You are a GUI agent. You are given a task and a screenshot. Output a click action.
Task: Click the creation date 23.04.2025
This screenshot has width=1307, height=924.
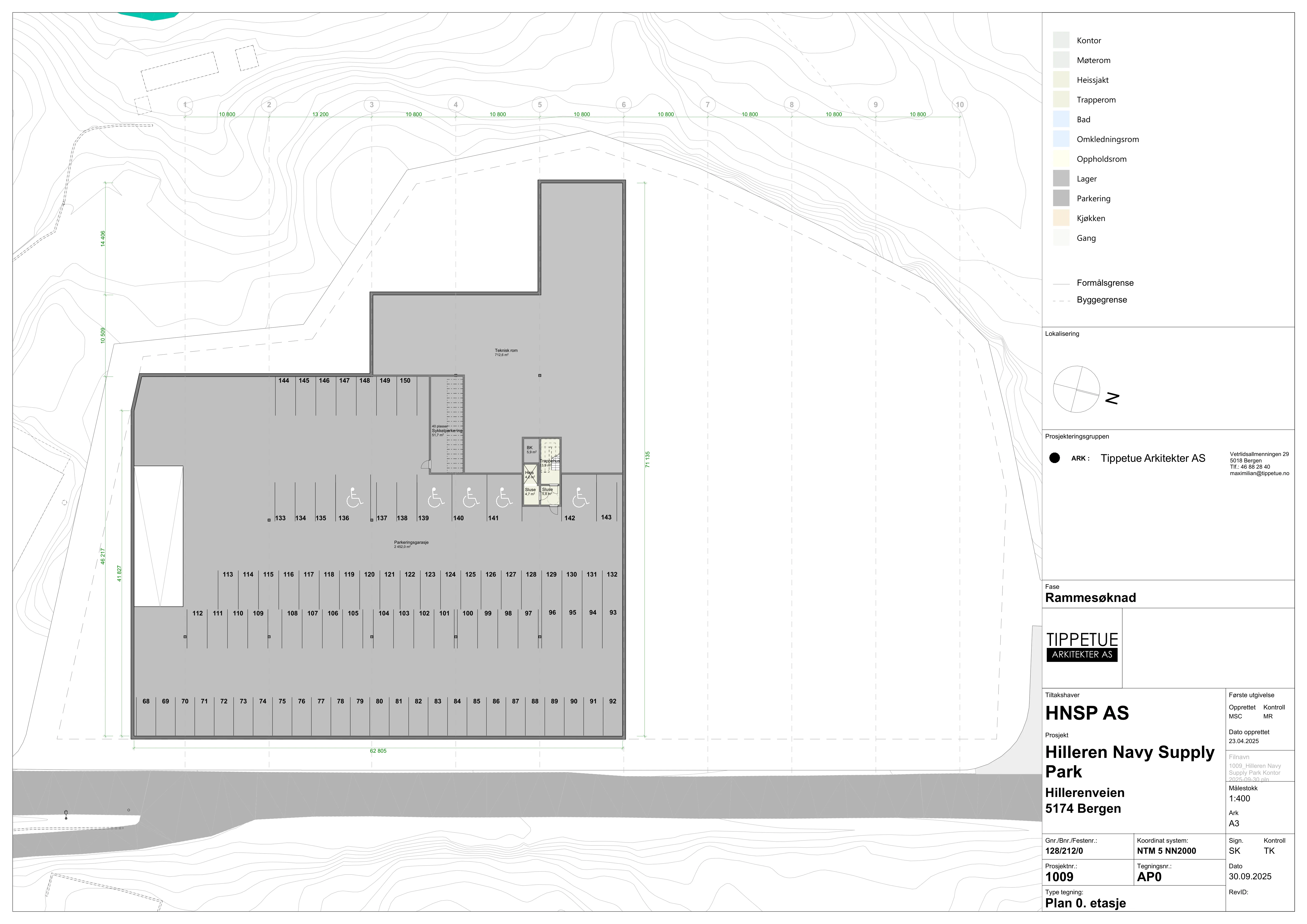1244,741
